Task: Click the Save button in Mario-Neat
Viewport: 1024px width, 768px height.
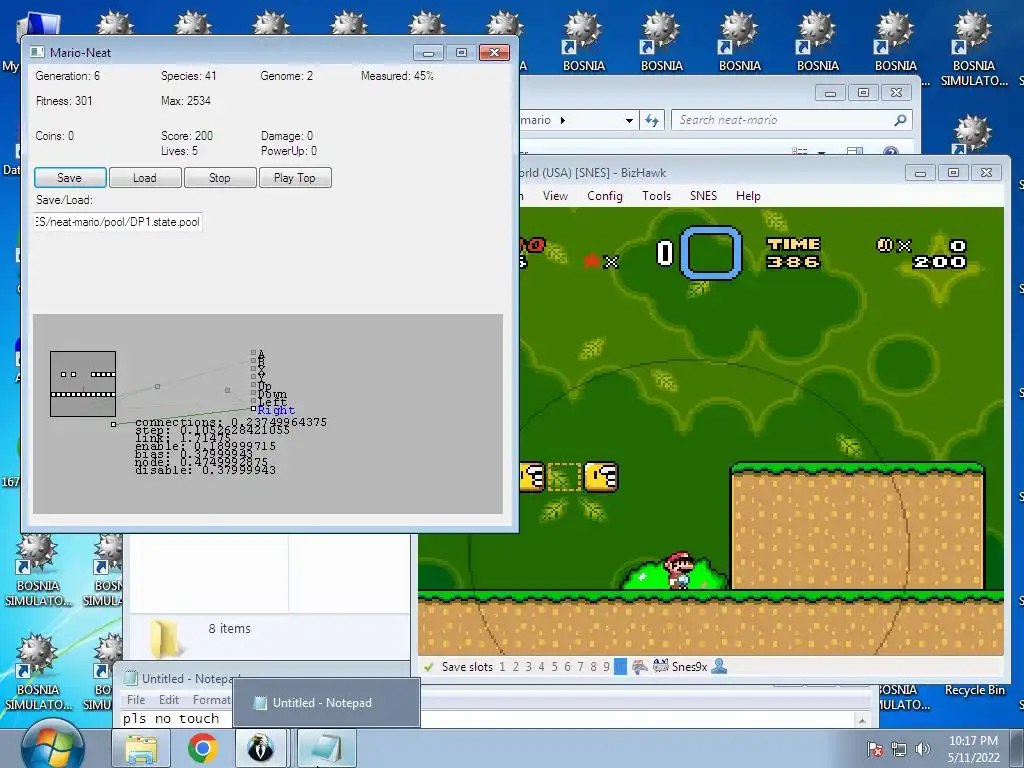Action: (x=70, y=178)
